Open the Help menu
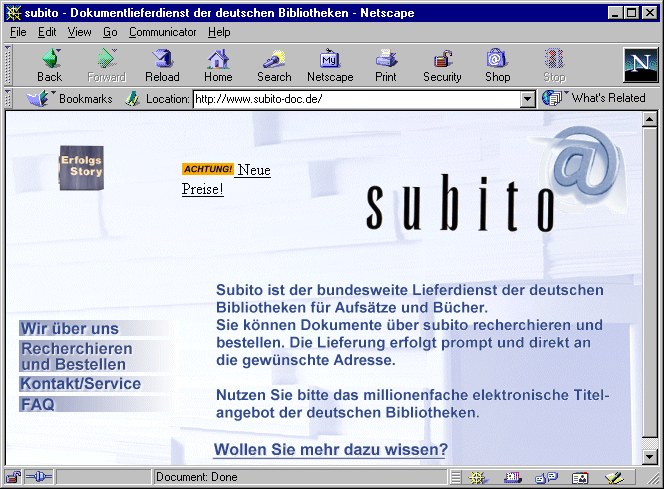 coord(219,32)
